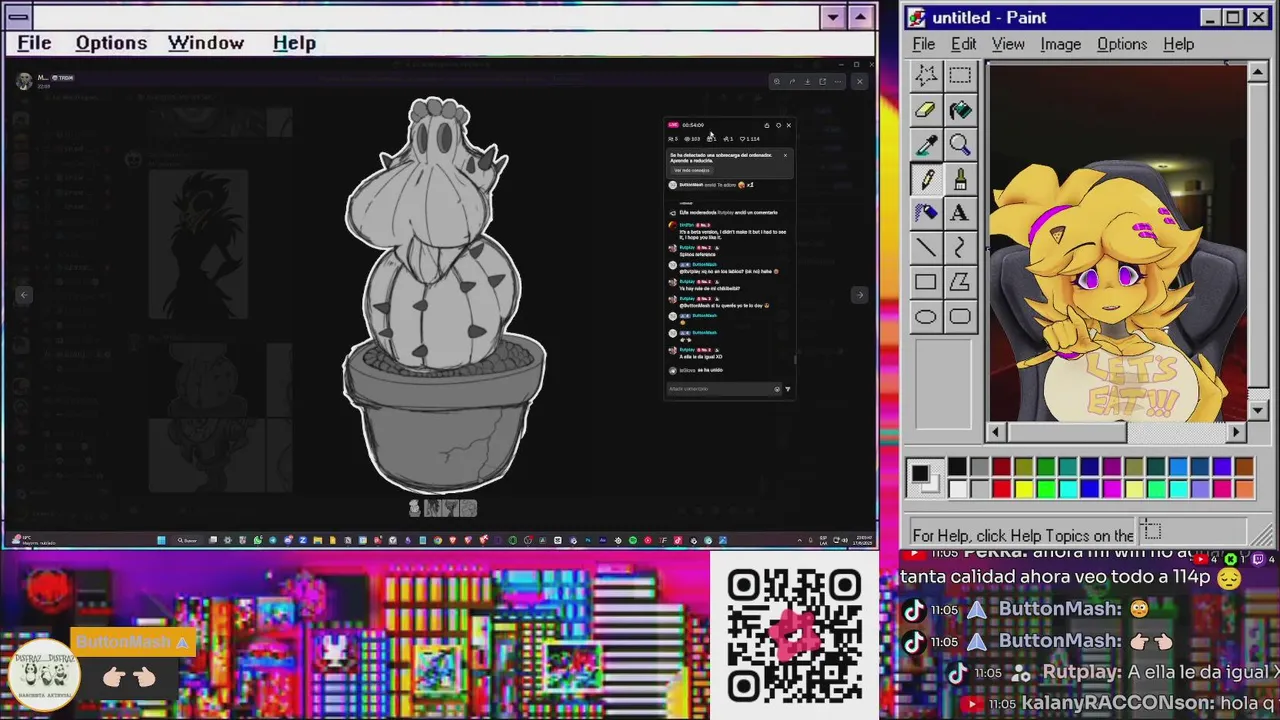Open the View menu in Paint
The width and height of the screenshot is (1280, 720).
click(1008, 44)
